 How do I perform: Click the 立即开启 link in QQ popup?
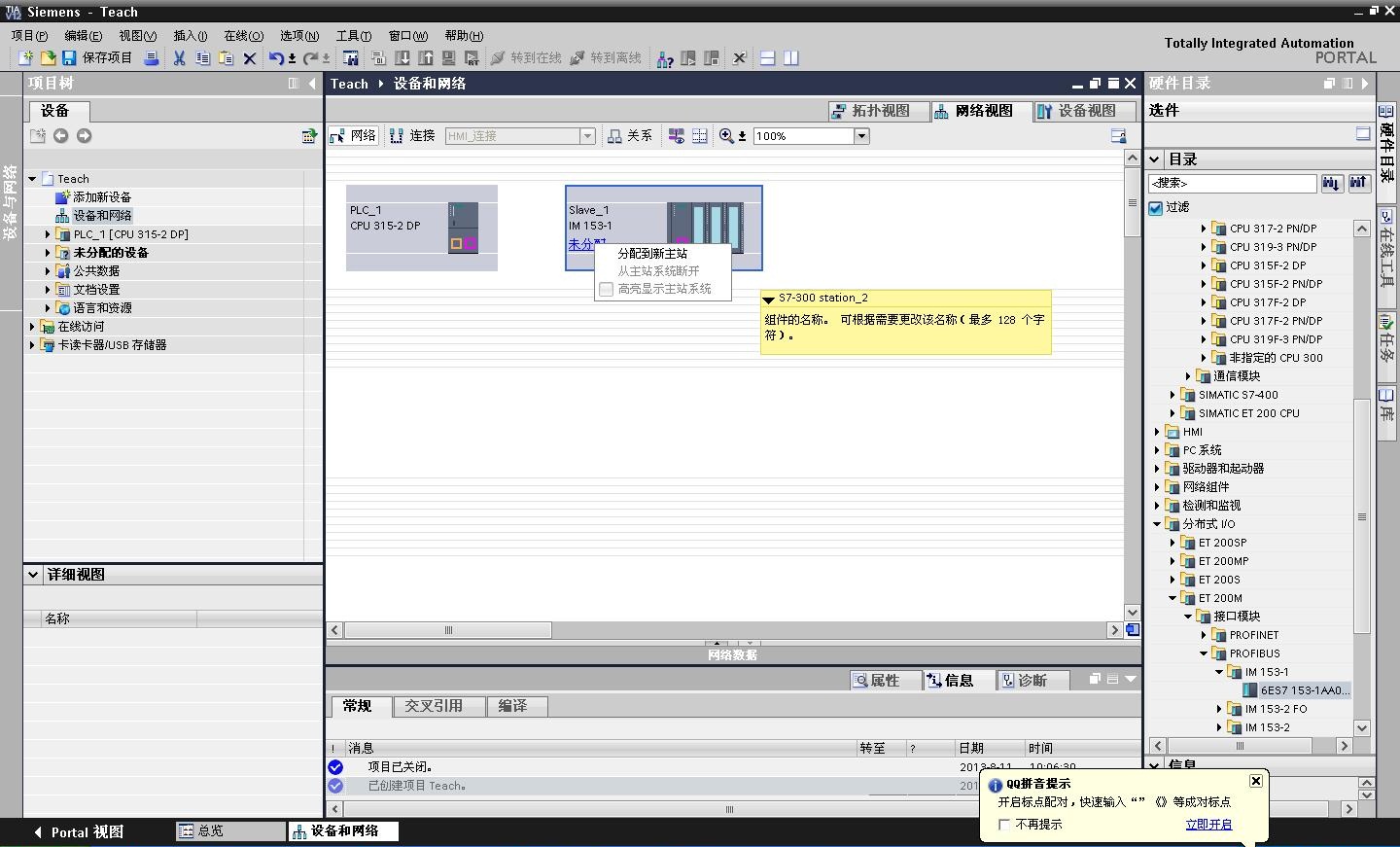1208,825
